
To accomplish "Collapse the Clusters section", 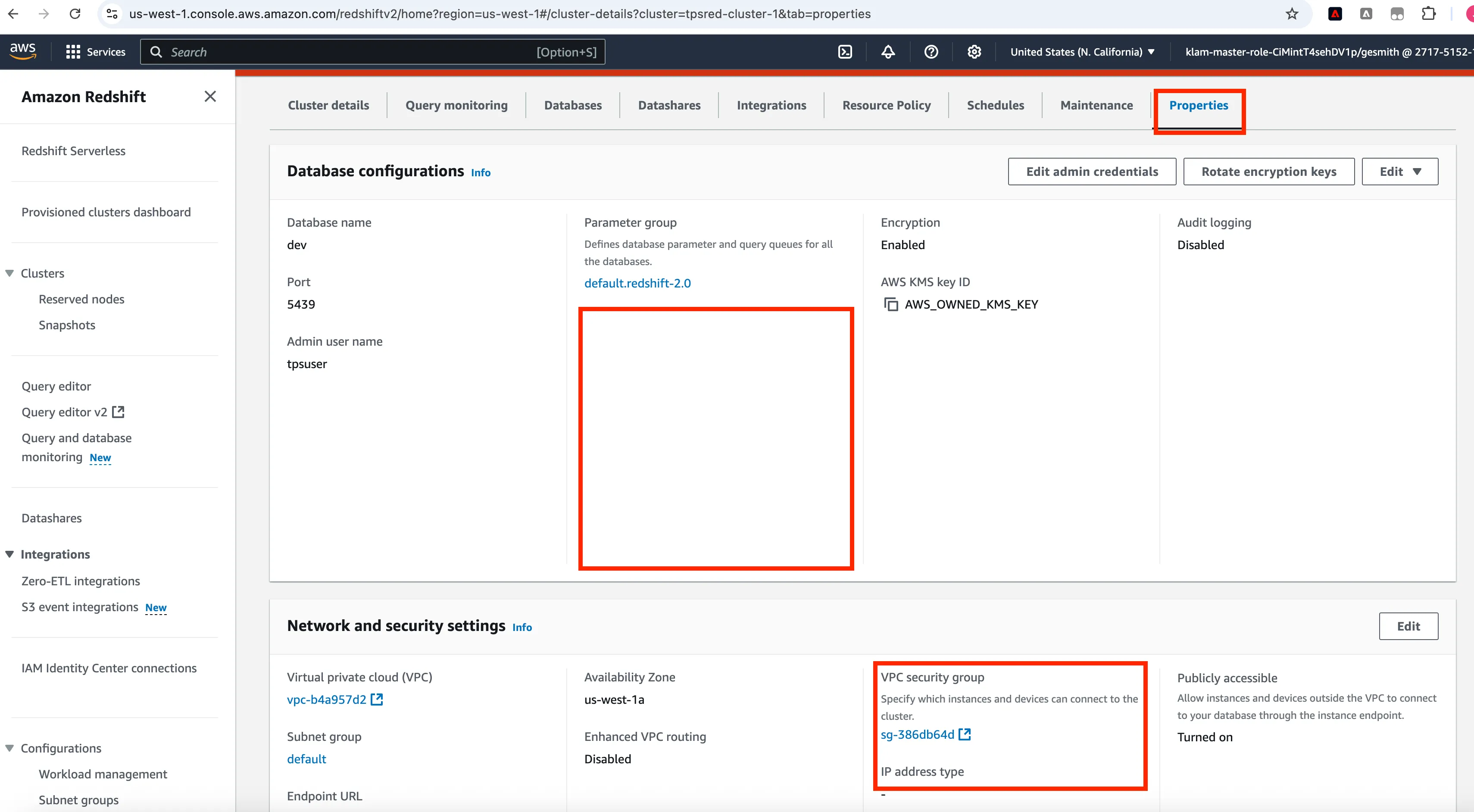I will [x=9, y=274].
